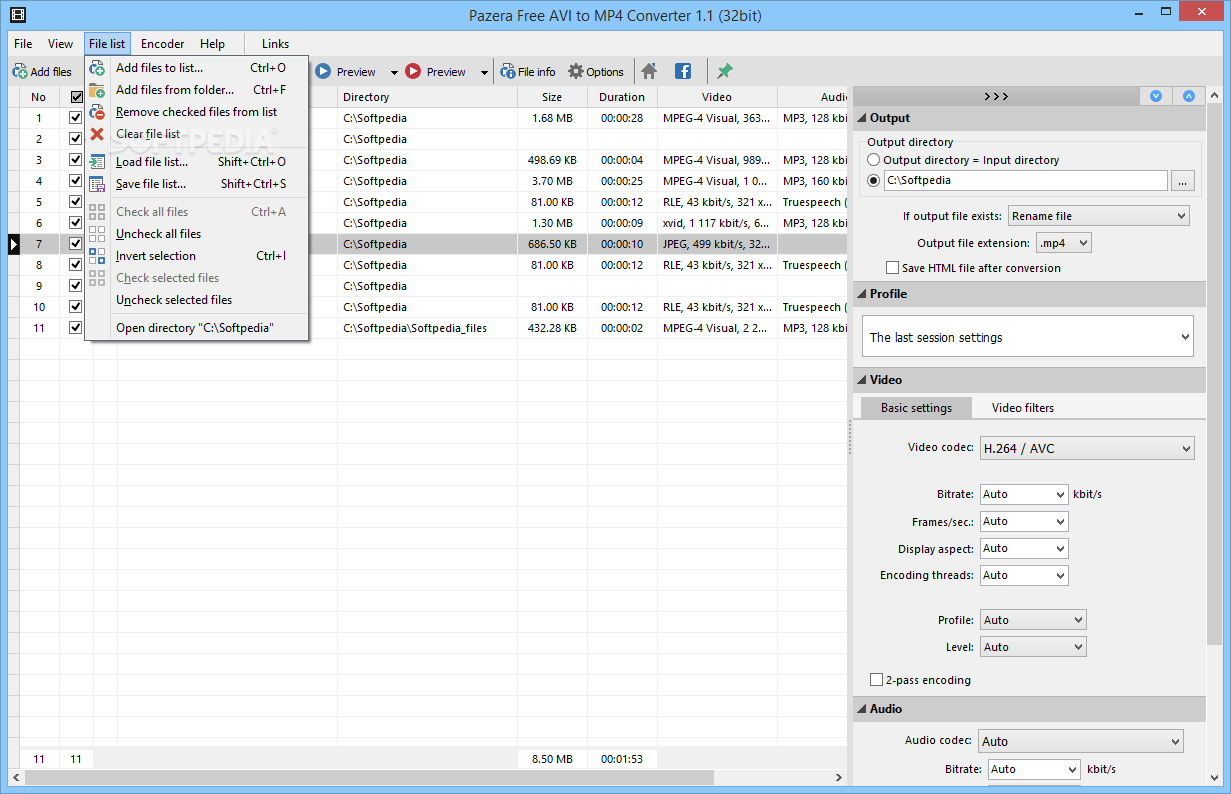Select Output directory = Input directory radio
Screen dimensions: 1231x794
coord(874,160)
